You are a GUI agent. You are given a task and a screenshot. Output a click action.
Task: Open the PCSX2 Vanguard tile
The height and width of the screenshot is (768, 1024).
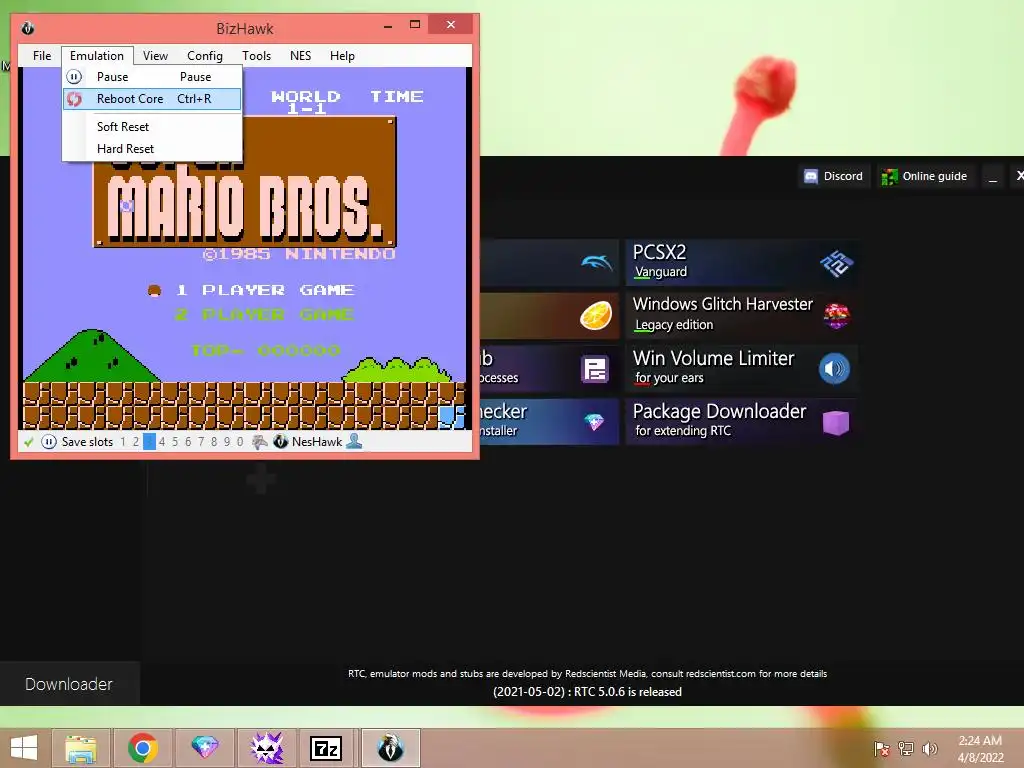click(742, 263)
